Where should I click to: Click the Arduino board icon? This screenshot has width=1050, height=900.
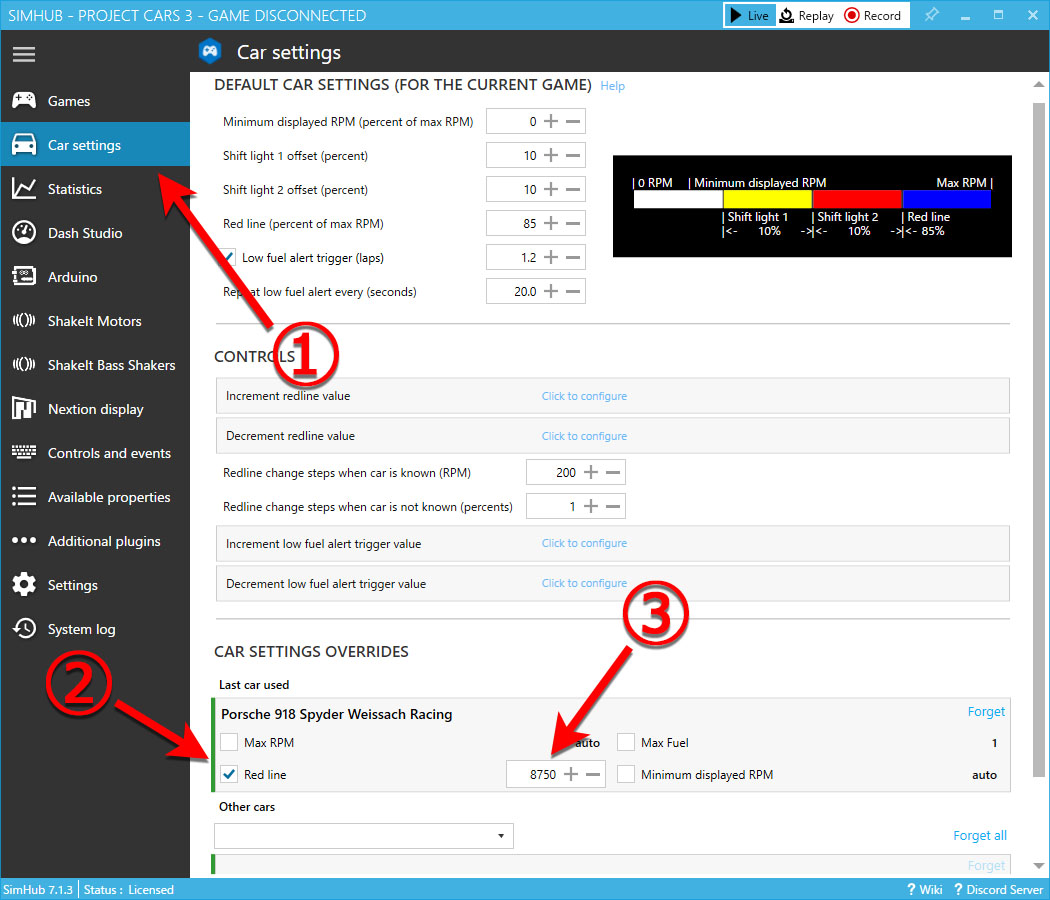coord(24,277)
